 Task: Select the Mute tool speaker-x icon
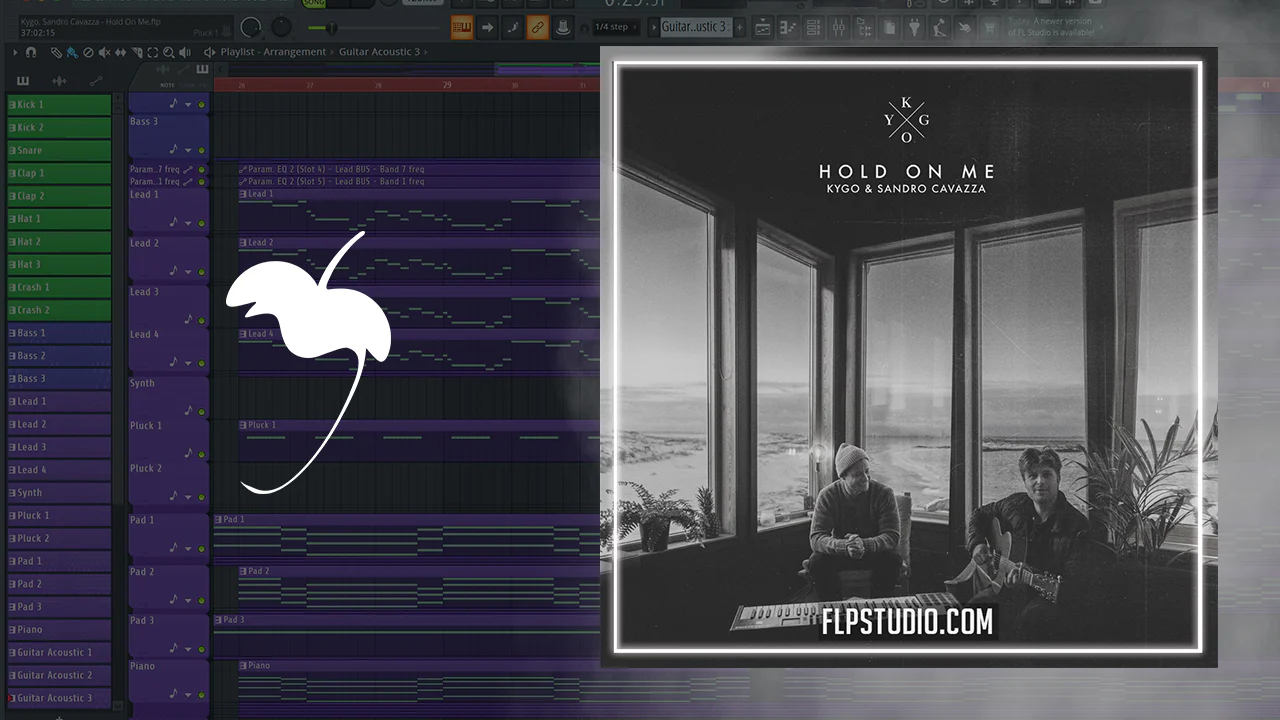[x=104, y=52]
